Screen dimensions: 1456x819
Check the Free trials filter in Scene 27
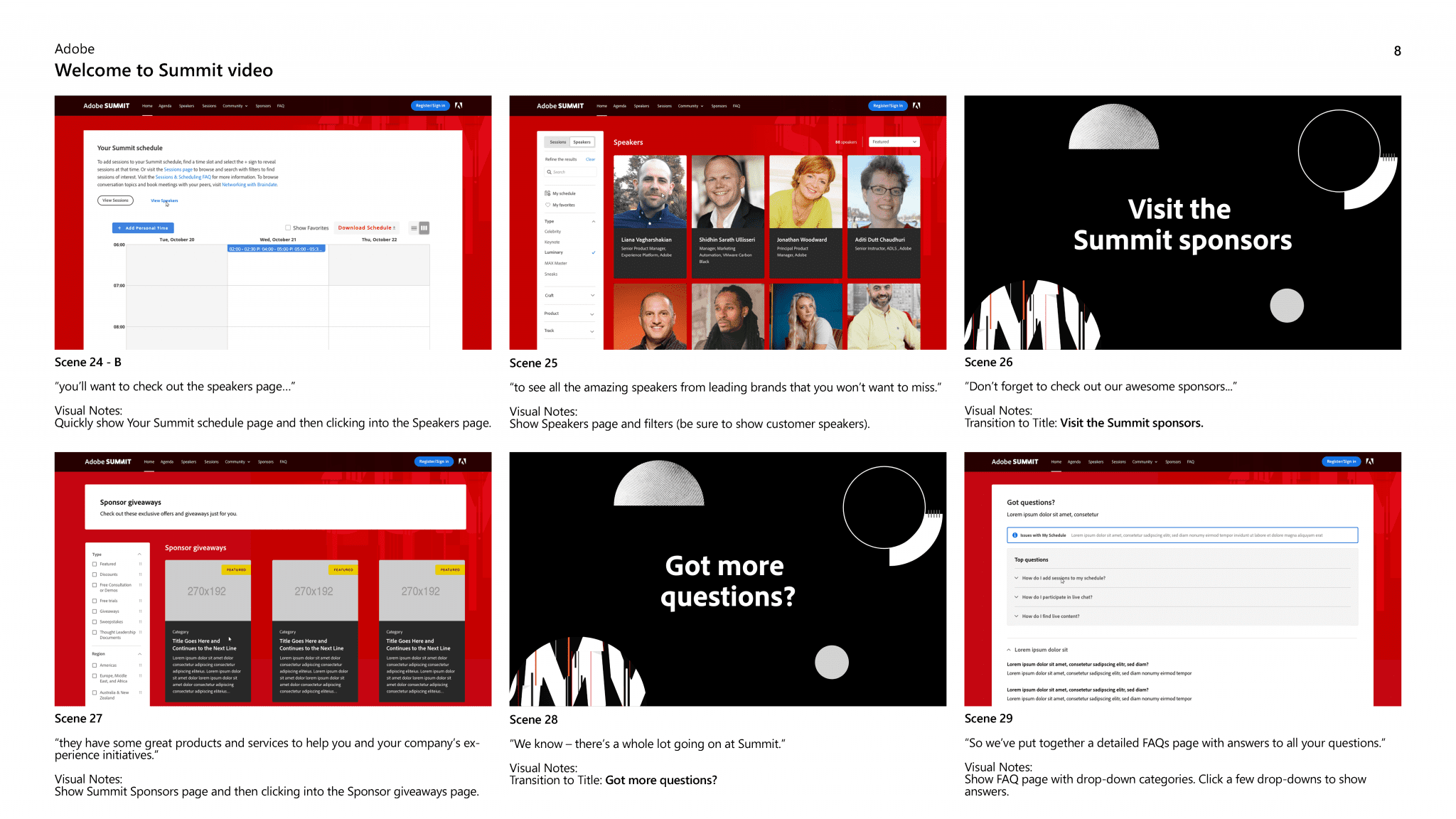(95, 601)
